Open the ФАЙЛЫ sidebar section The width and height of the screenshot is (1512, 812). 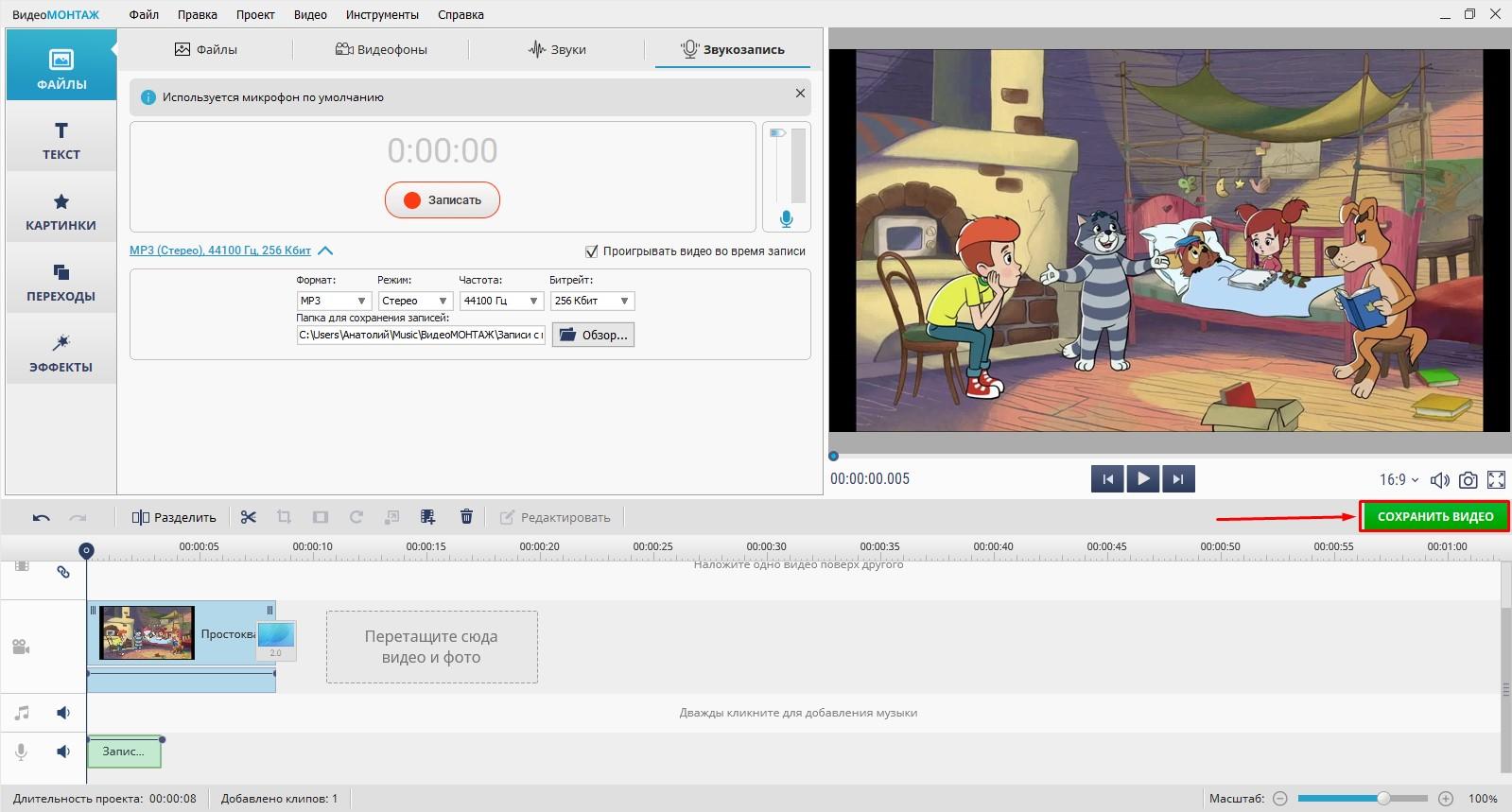tap(61, 64)
